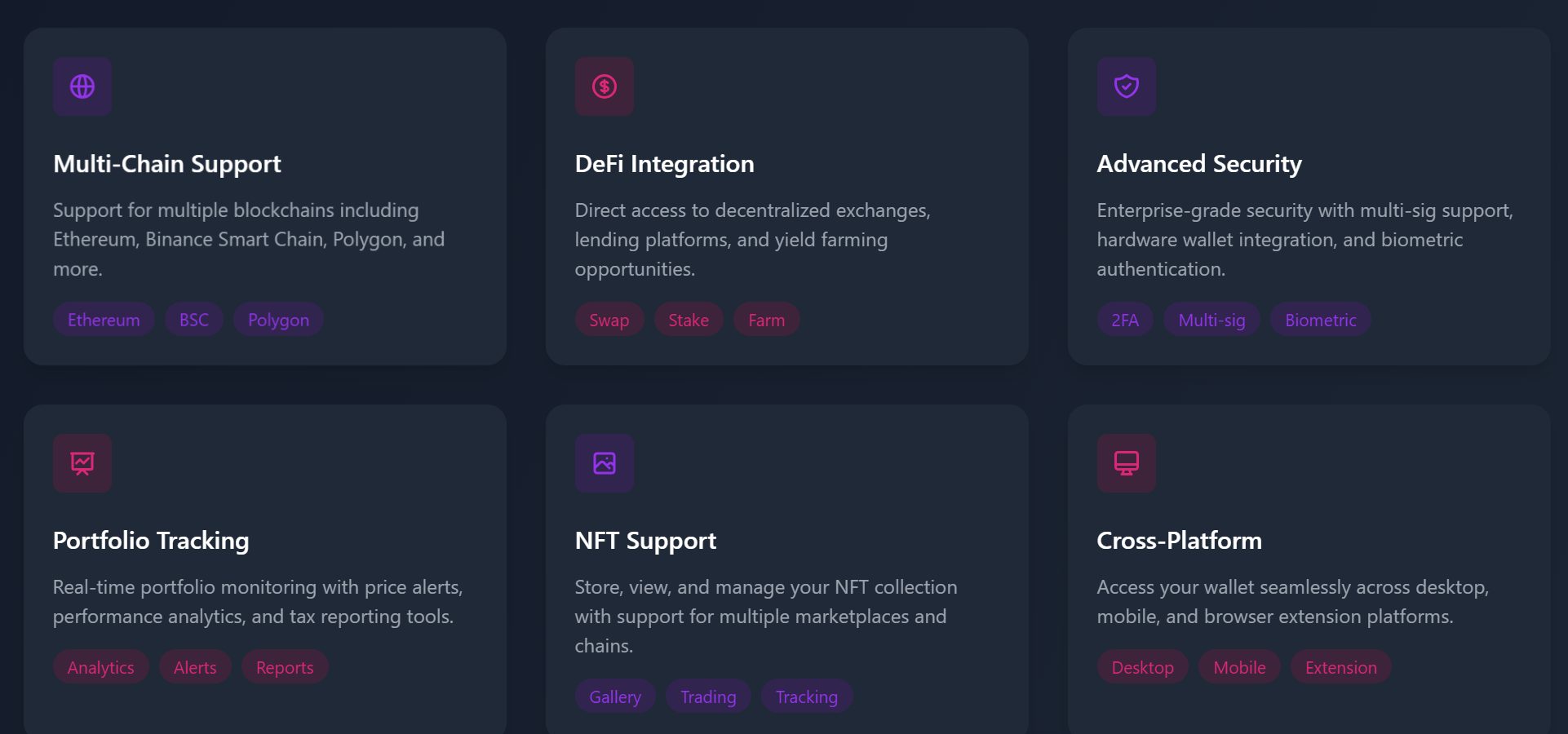Image resolution: width=1568 pixels, height=734 pixels.
Task: Click the globe icon for Multi-Chain Support
Action: 82,86
